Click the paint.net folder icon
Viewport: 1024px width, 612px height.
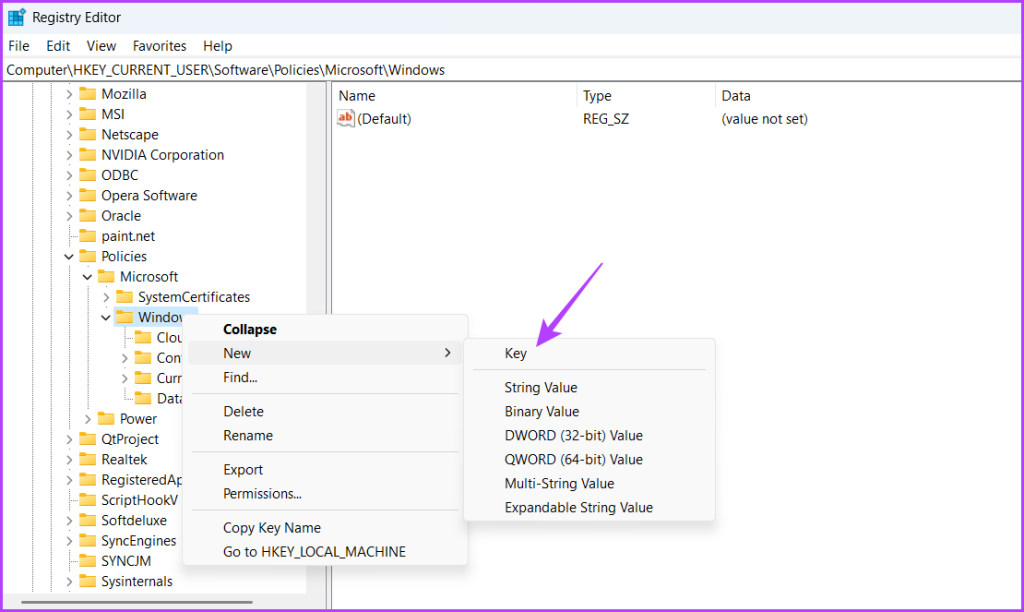pyautogui.click(x=88, y=235)
